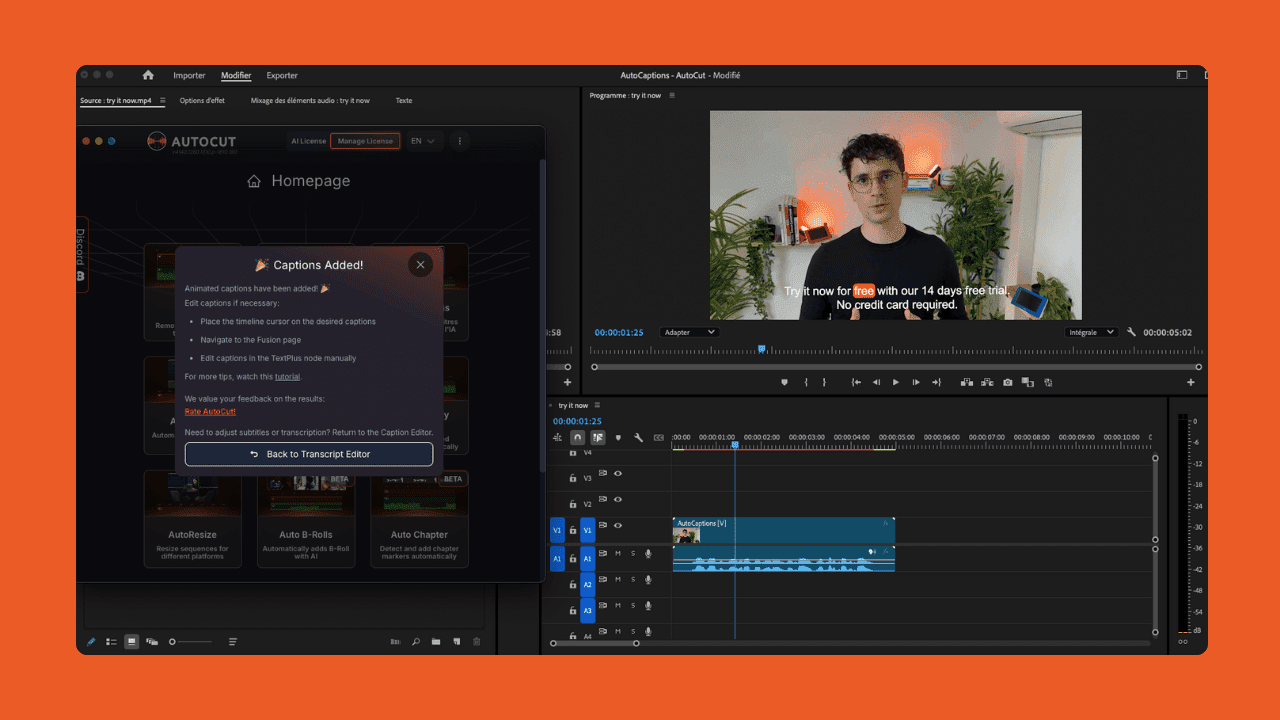Image resolution: width=1280 pixels, height=720 pixels.
Task: Open the Intégrale playback resolution dropdown
Action: tap(1091, 332)
